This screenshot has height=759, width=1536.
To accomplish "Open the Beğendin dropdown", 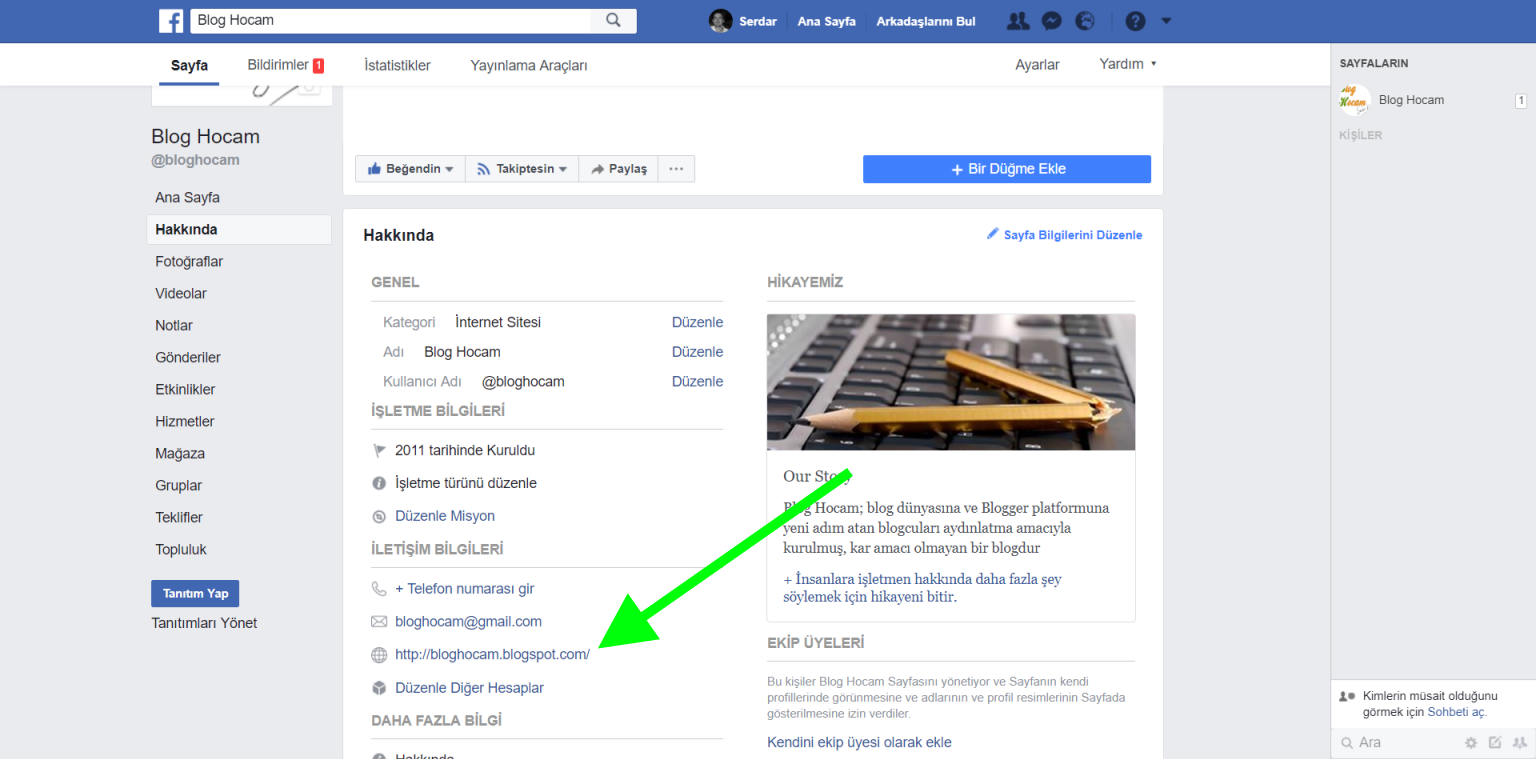I will (410, 169).
